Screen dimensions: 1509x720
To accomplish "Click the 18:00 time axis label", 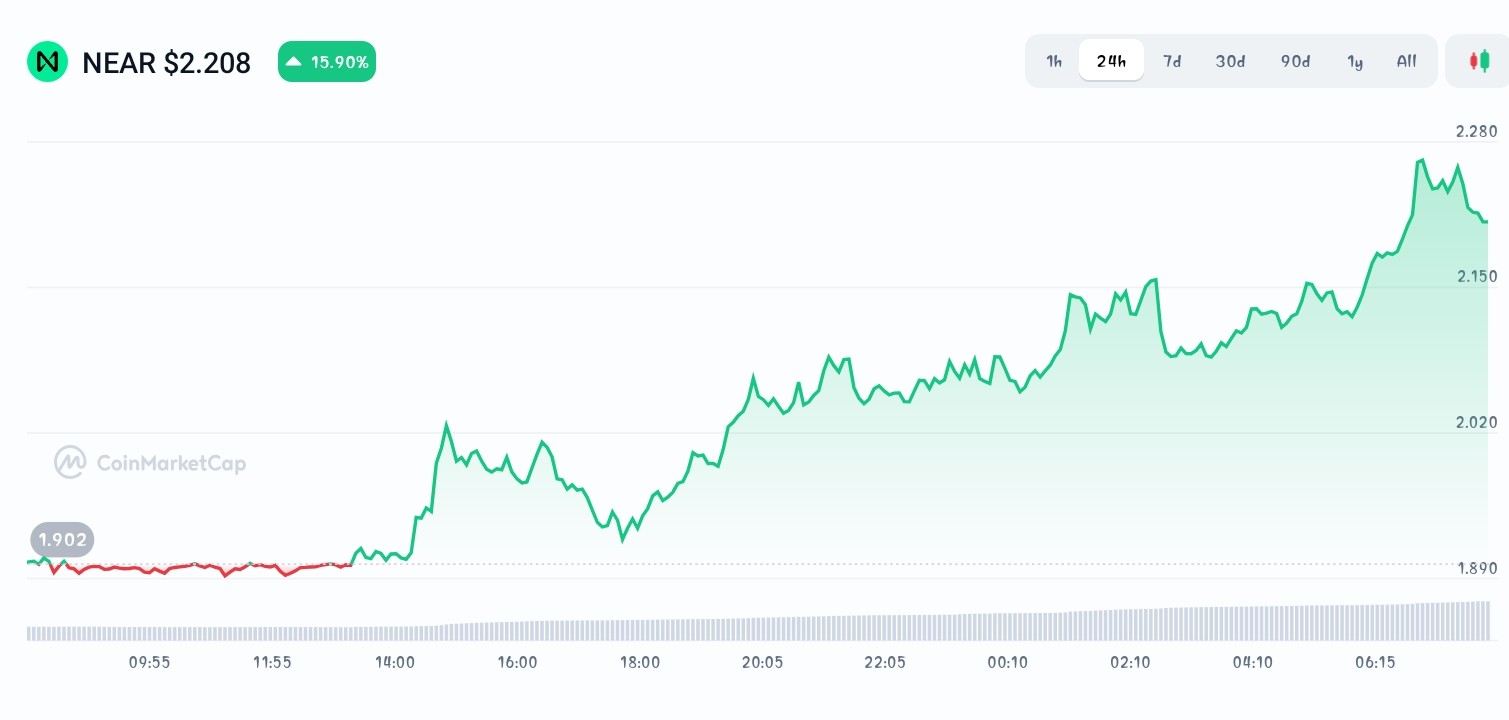I will pos(640,662).
